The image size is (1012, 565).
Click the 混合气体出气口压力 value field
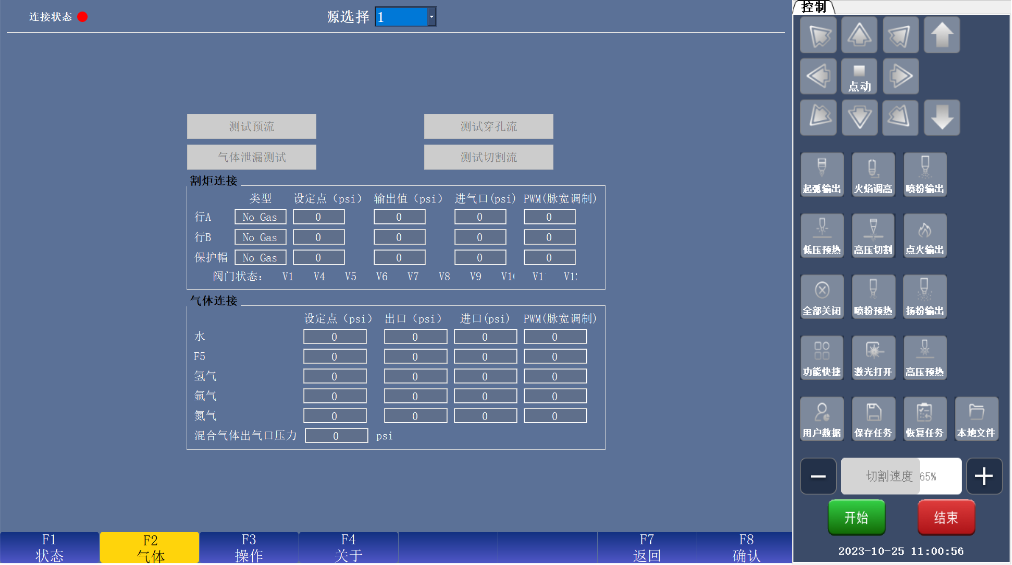[x=336, y=436]
